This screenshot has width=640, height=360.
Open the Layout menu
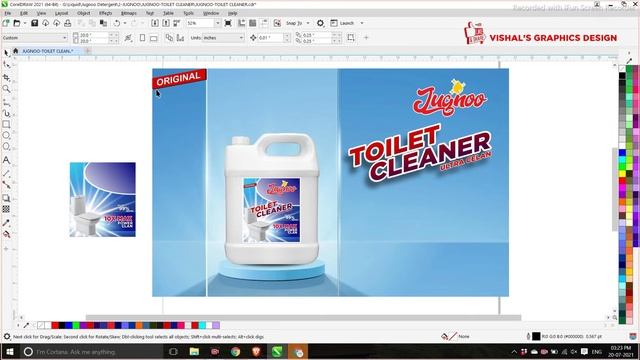coord(62,13)
